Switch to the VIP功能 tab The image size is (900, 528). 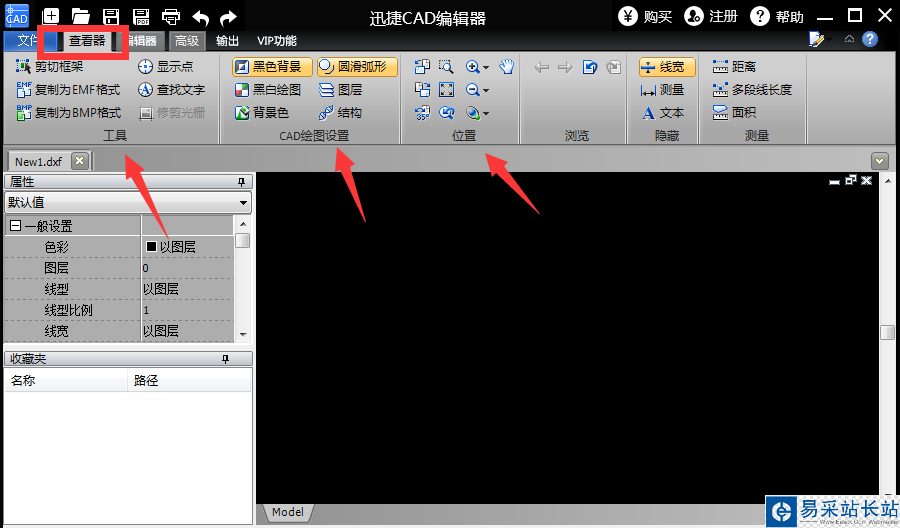click(x=277, y=41)
